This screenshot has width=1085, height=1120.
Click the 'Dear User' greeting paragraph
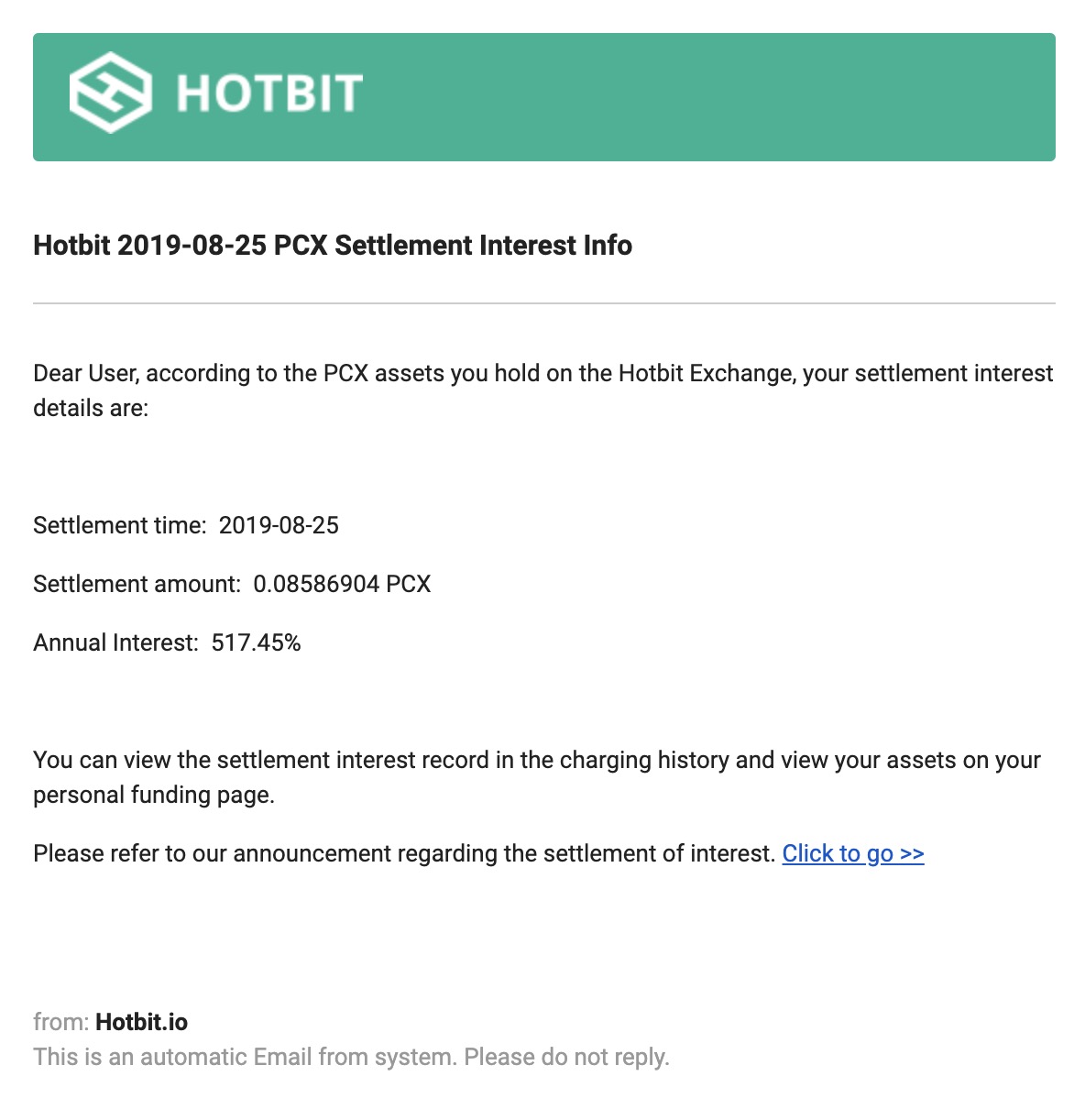point(543,390)
